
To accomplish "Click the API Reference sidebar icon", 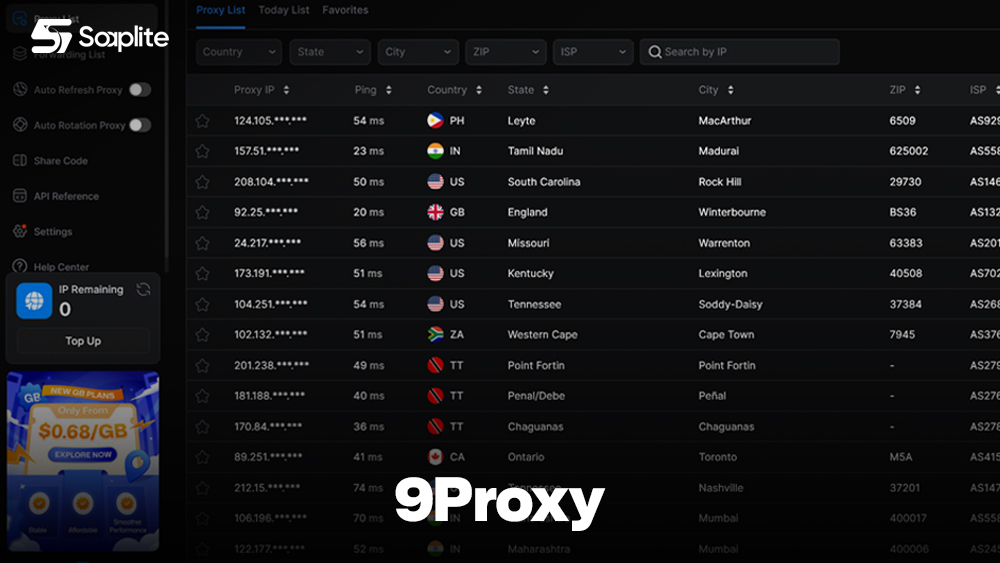I will click(x=20, y=196).
